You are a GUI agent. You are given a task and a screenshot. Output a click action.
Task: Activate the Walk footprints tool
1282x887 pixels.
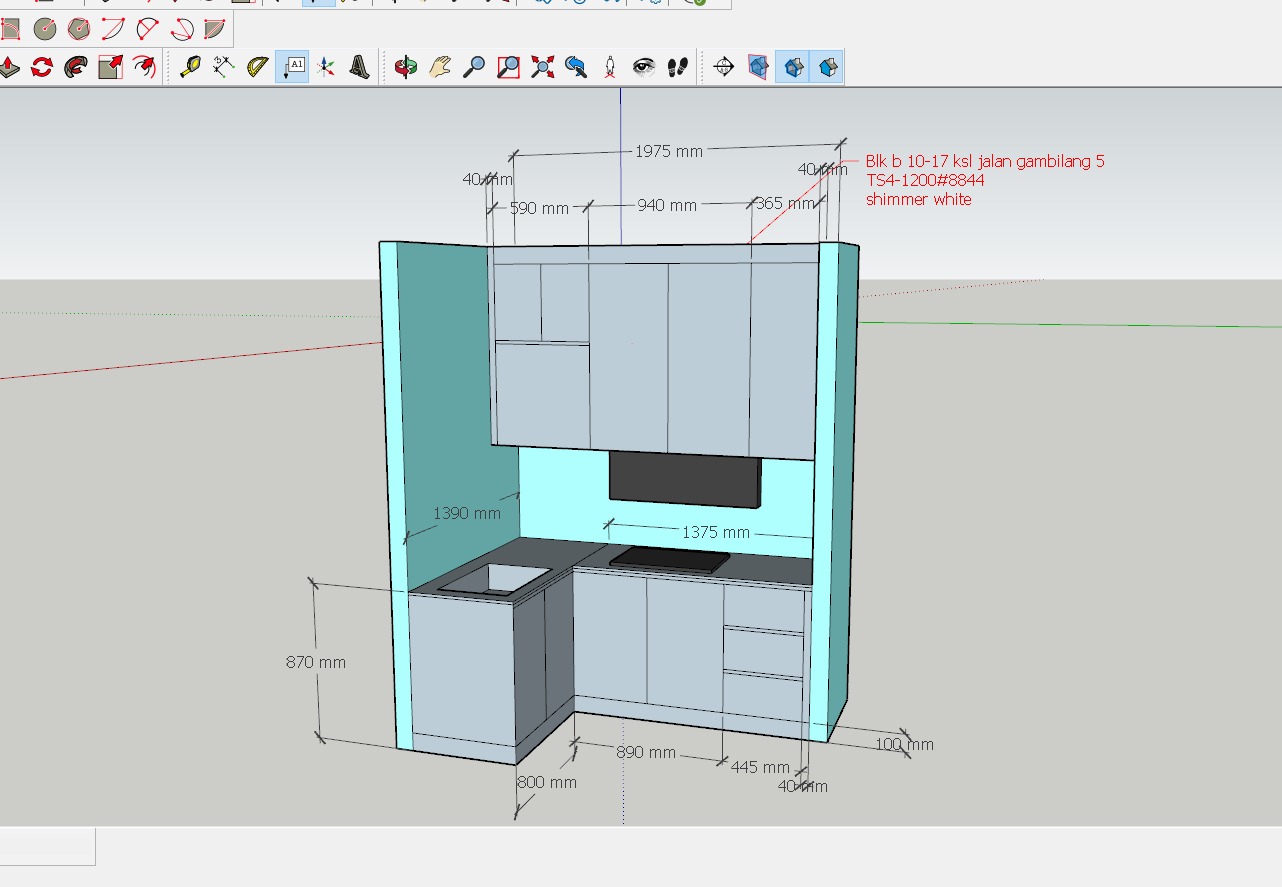(x=678, y=67)
